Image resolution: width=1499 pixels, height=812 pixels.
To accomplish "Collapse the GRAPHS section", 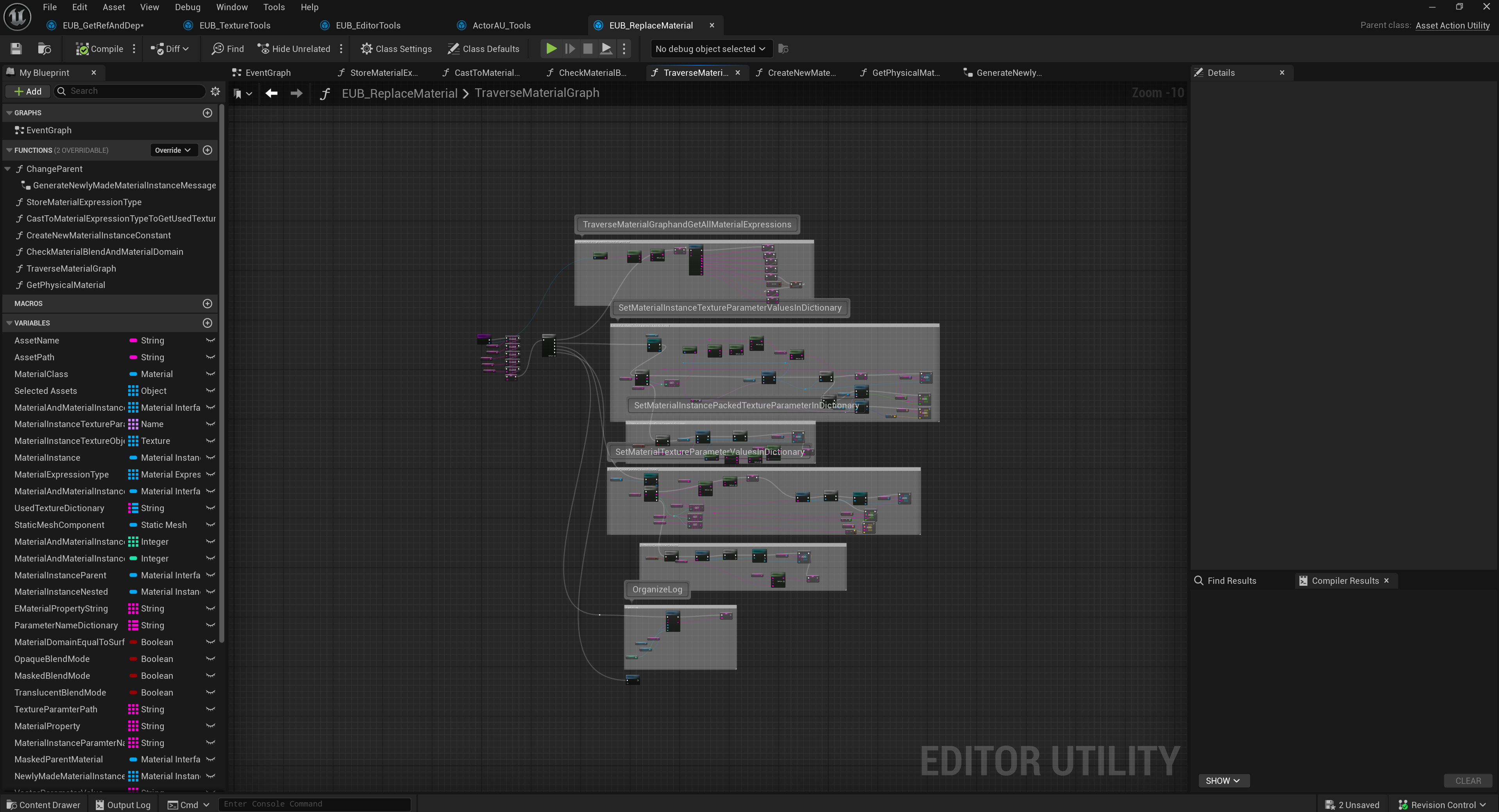I will (x=9, y=113).
